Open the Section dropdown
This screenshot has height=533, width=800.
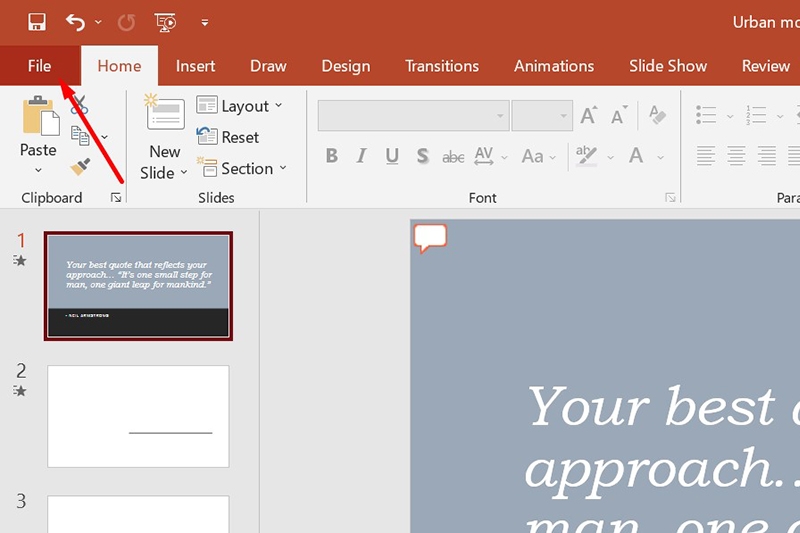click(242, 168)
